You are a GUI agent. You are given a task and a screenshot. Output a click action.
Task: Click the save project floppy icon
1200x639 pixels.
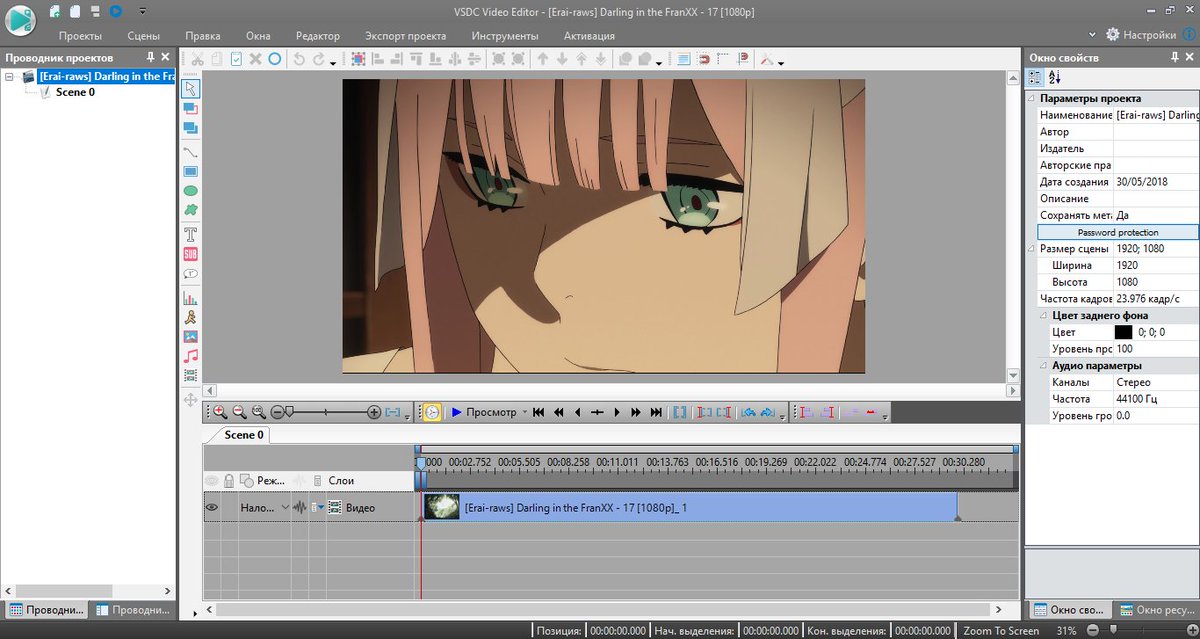click(94, 11)
